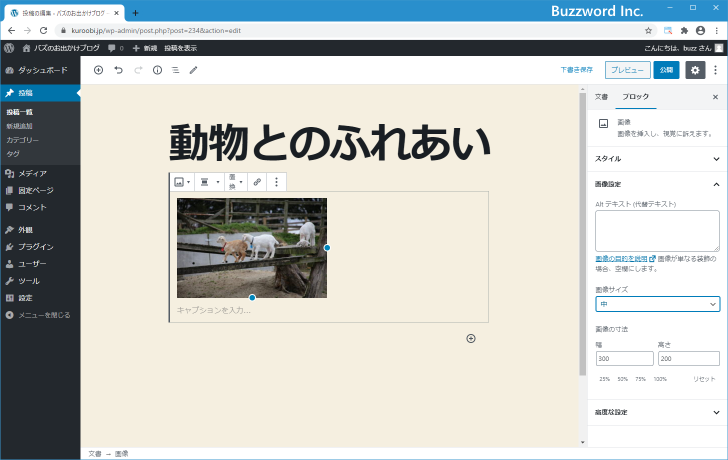The width and height of the screenshot is (728, 460).
Task: Open image block more options
Action: (x=276, y=182)
